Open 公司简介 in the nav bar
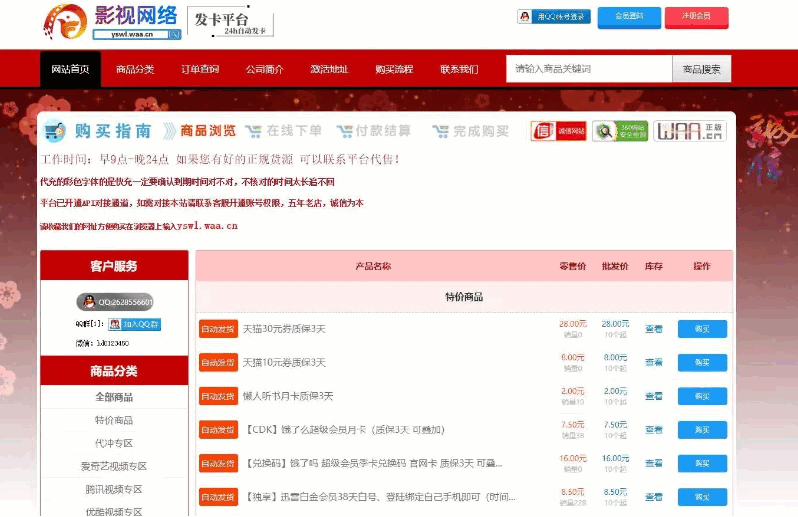This screenshot has height=517, width=798. 265,69
